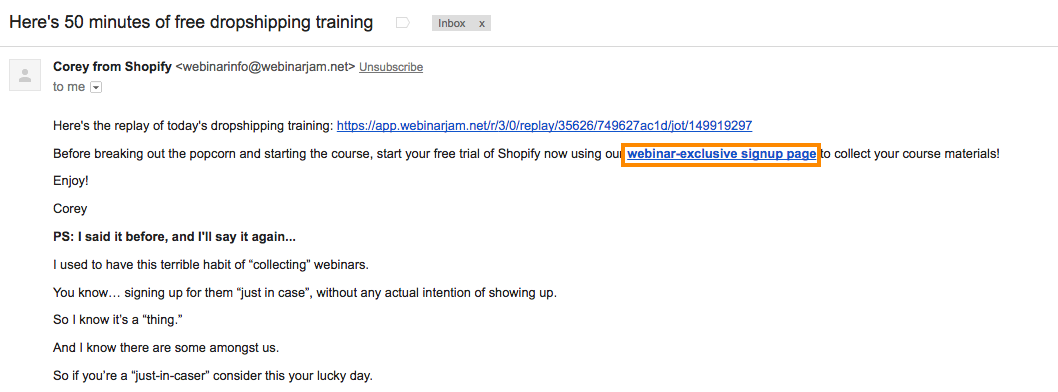Image resolution: width=1058 pixels, height=392 pixels.
Task: Click the email subject line heading
Action: click(x=191, y=22)
